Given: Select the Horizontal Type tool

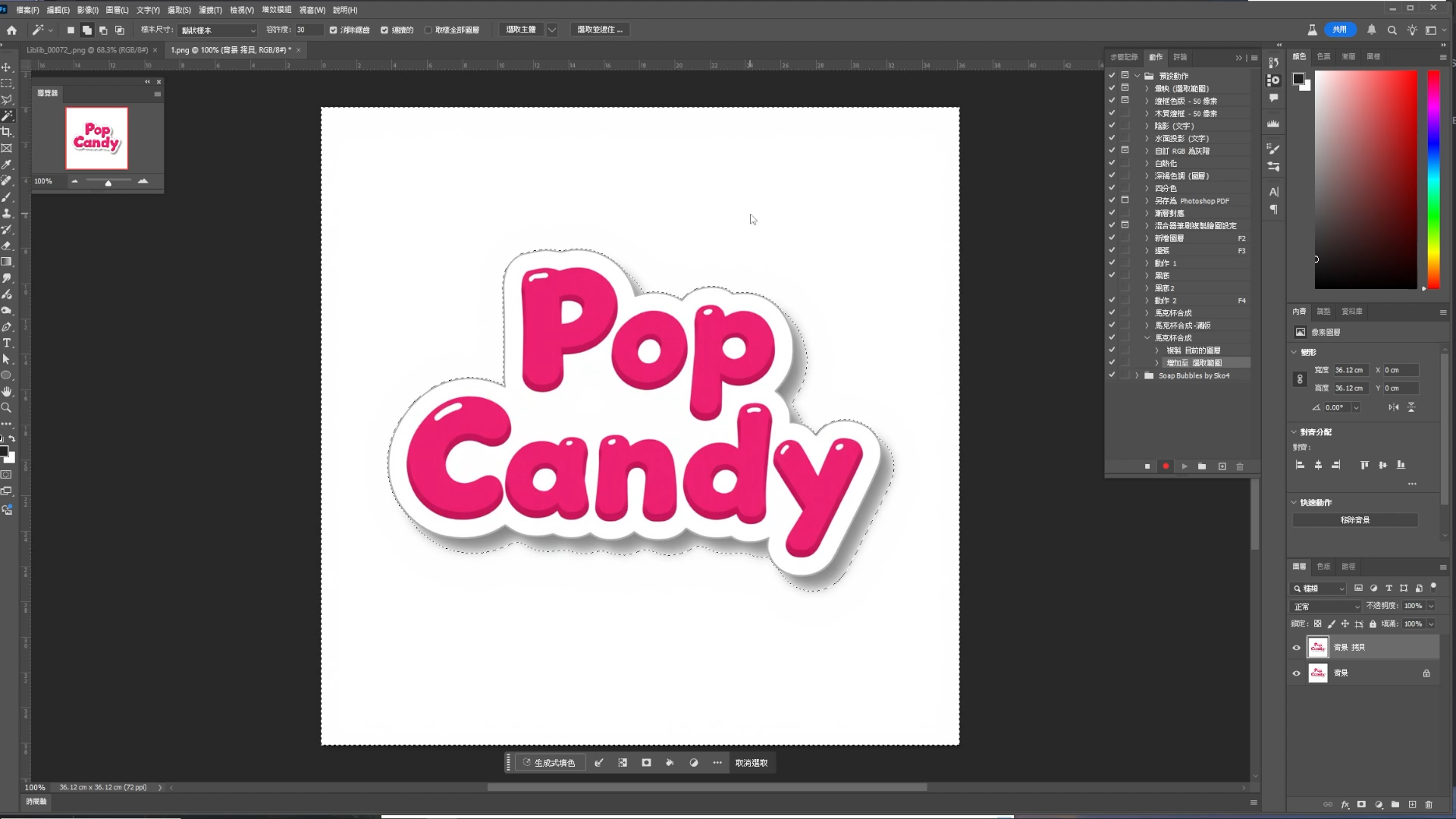Looking at the screenshot, I should (x=7, y=343).
